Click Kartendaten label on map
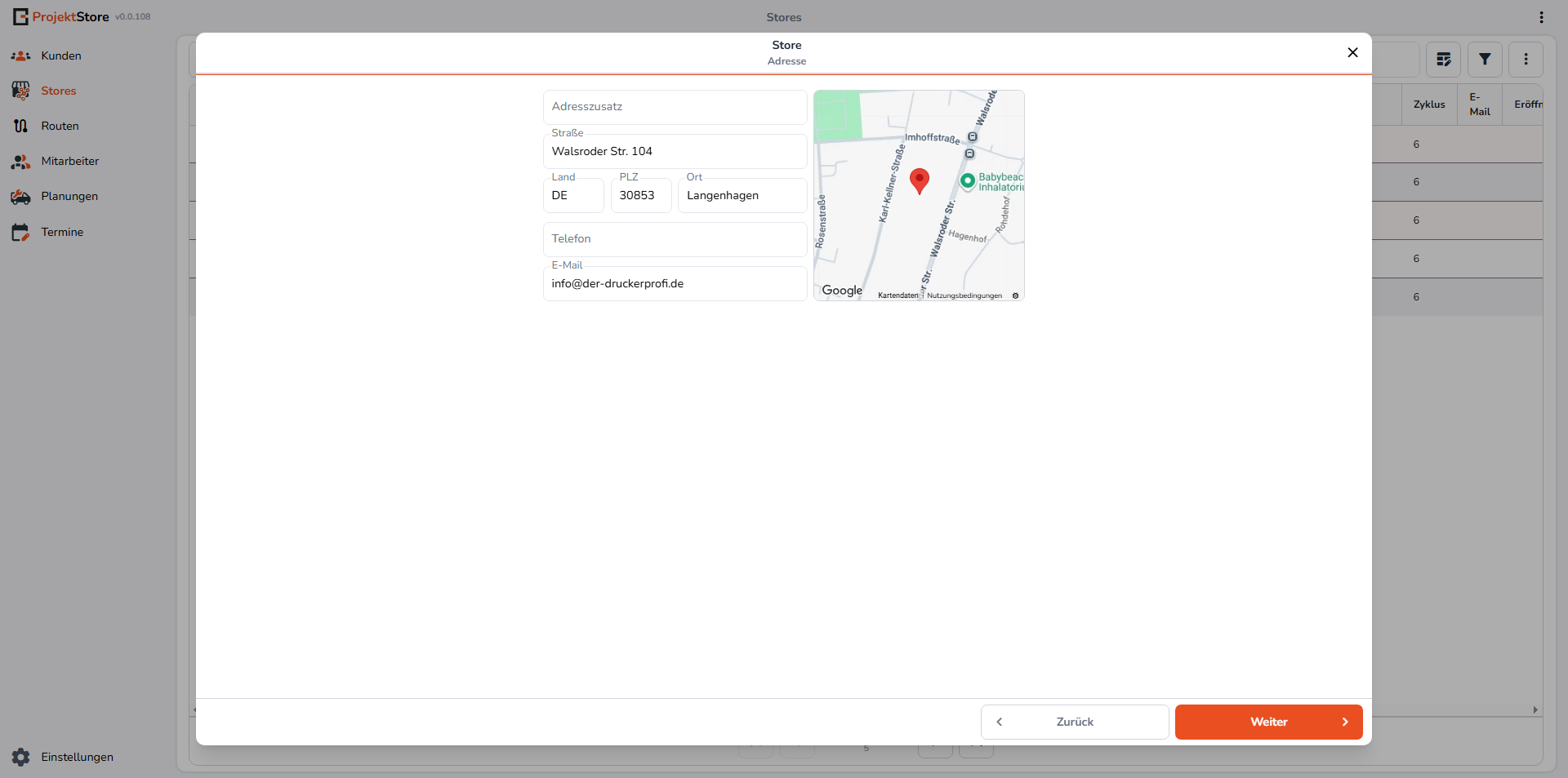 point(898,296)
